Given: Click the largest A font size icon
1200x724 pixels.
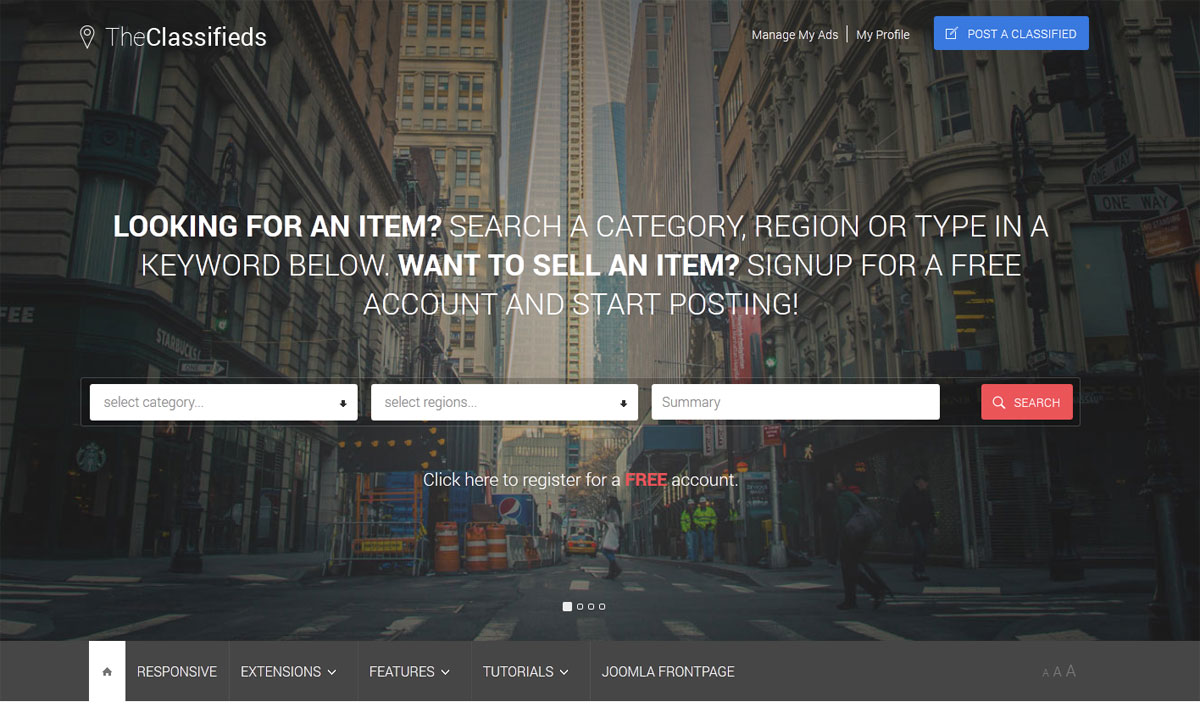Looking at the screenshot, I should (1071, 671).
